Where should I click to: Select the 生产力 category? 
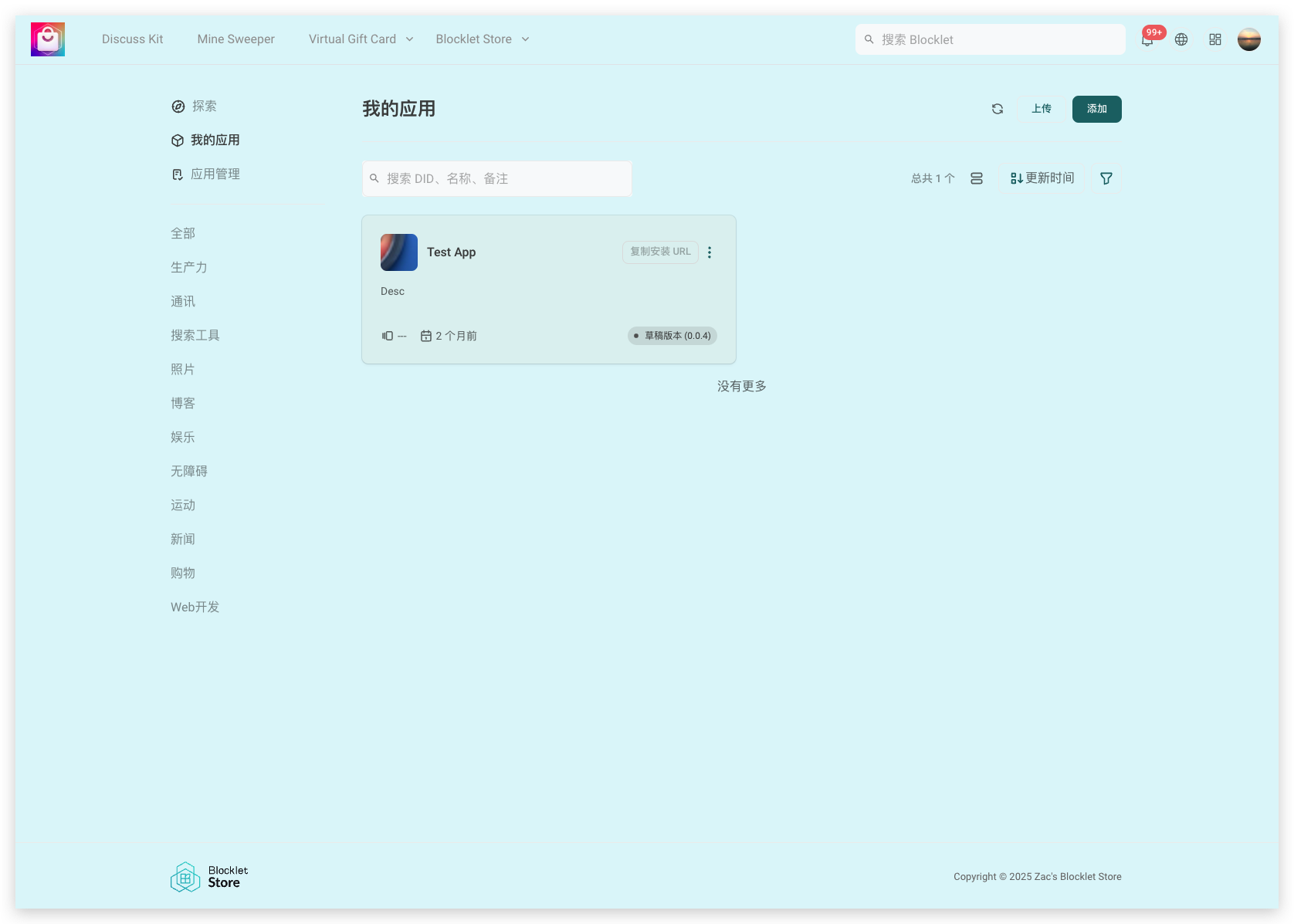point(189,267)
